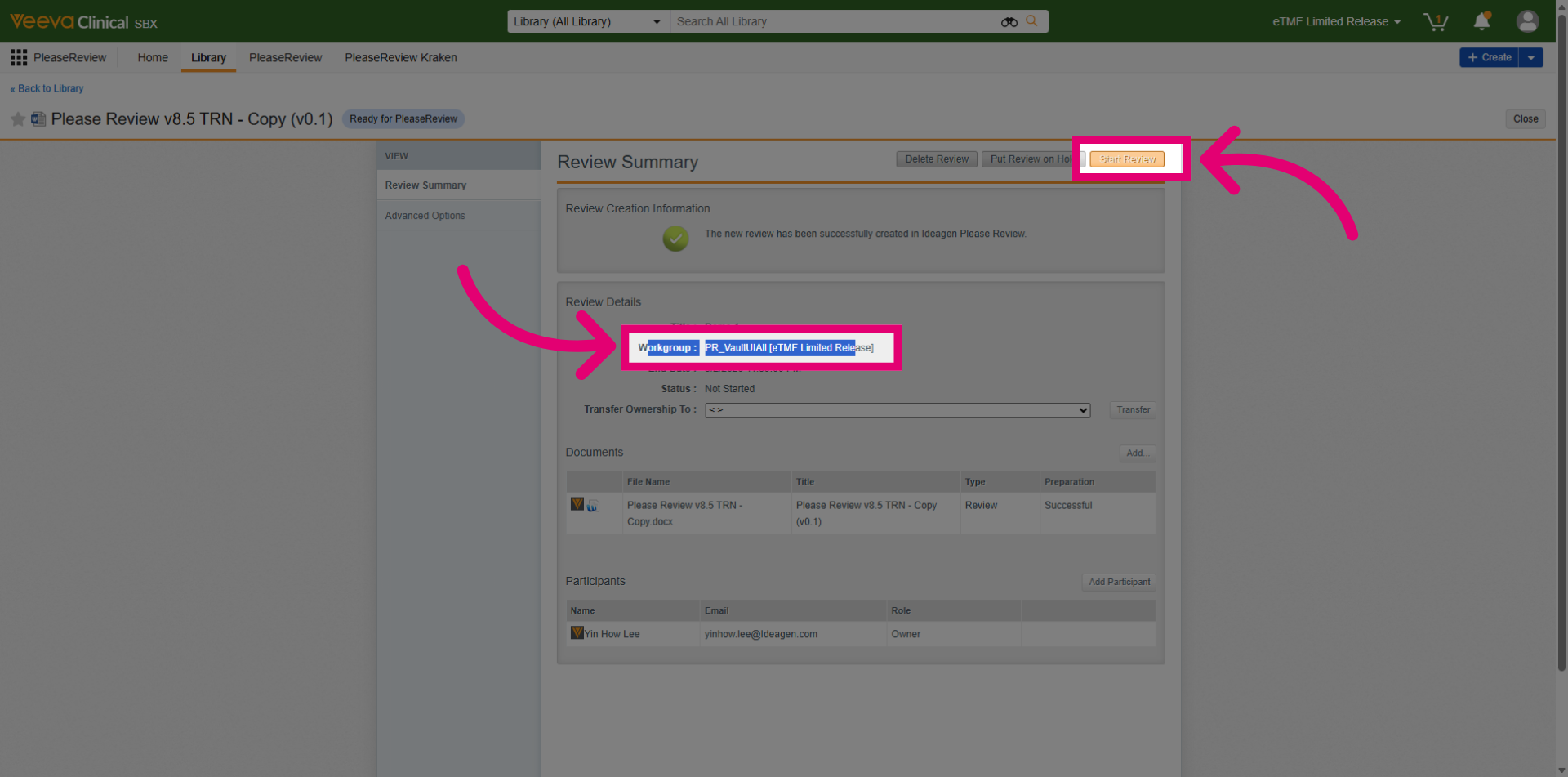The height and width of the screenshot is (777, 1568).
Task: Click the File Name column header
Action: (706, 482)
